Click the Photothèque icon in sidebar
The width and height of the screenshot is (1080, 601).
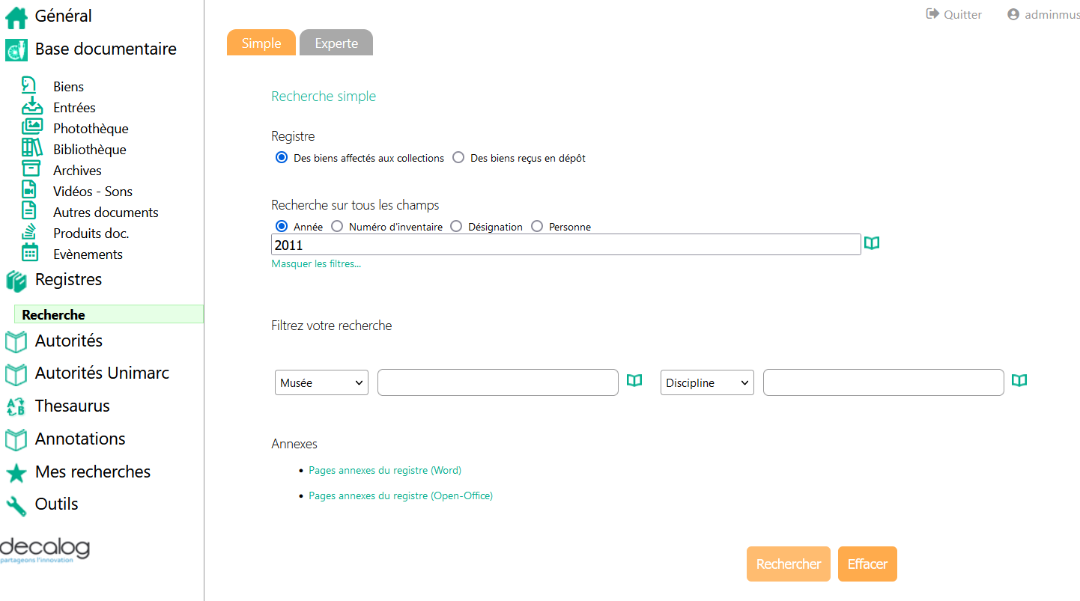tap(32, 128)
